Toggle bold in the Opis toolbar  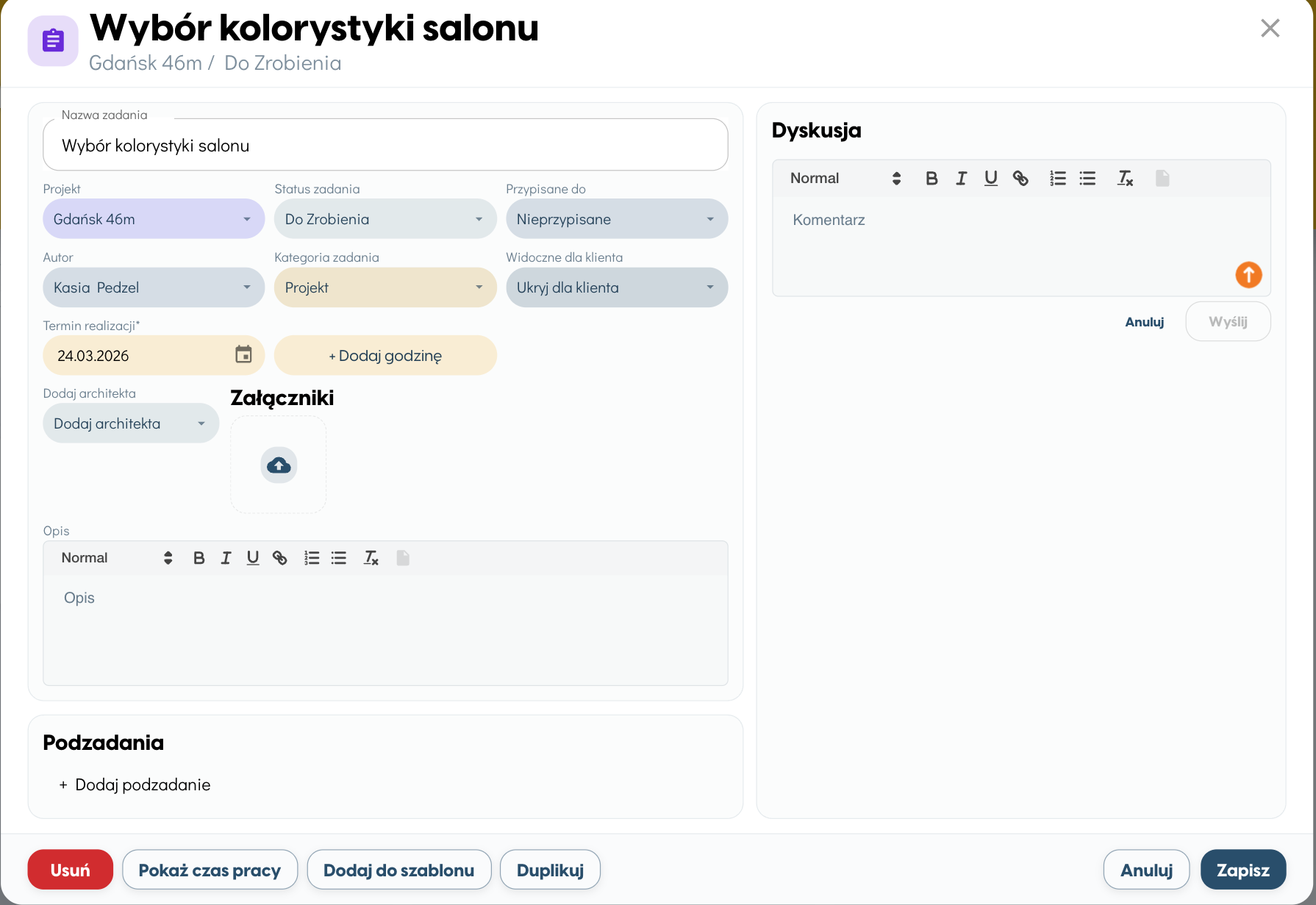coord(199,558)
